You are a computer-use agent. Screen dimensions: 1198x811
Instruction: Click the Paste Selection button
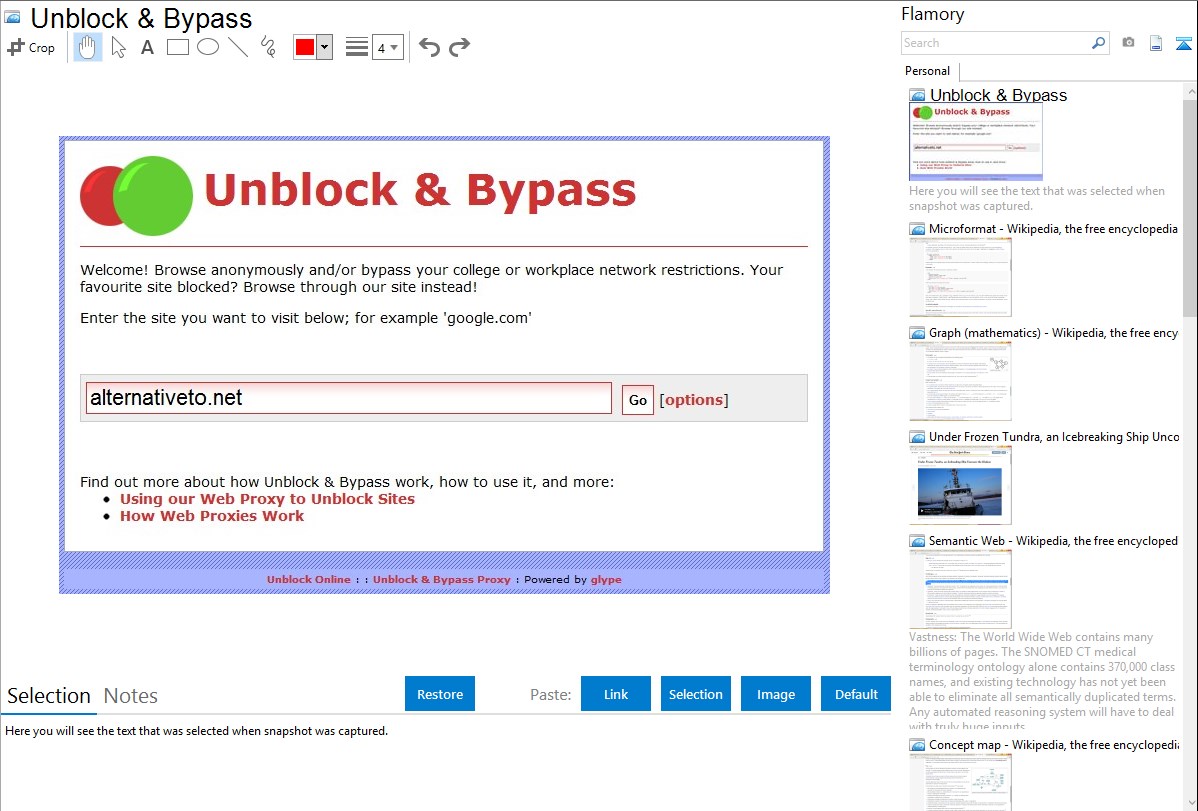point(696,694)
